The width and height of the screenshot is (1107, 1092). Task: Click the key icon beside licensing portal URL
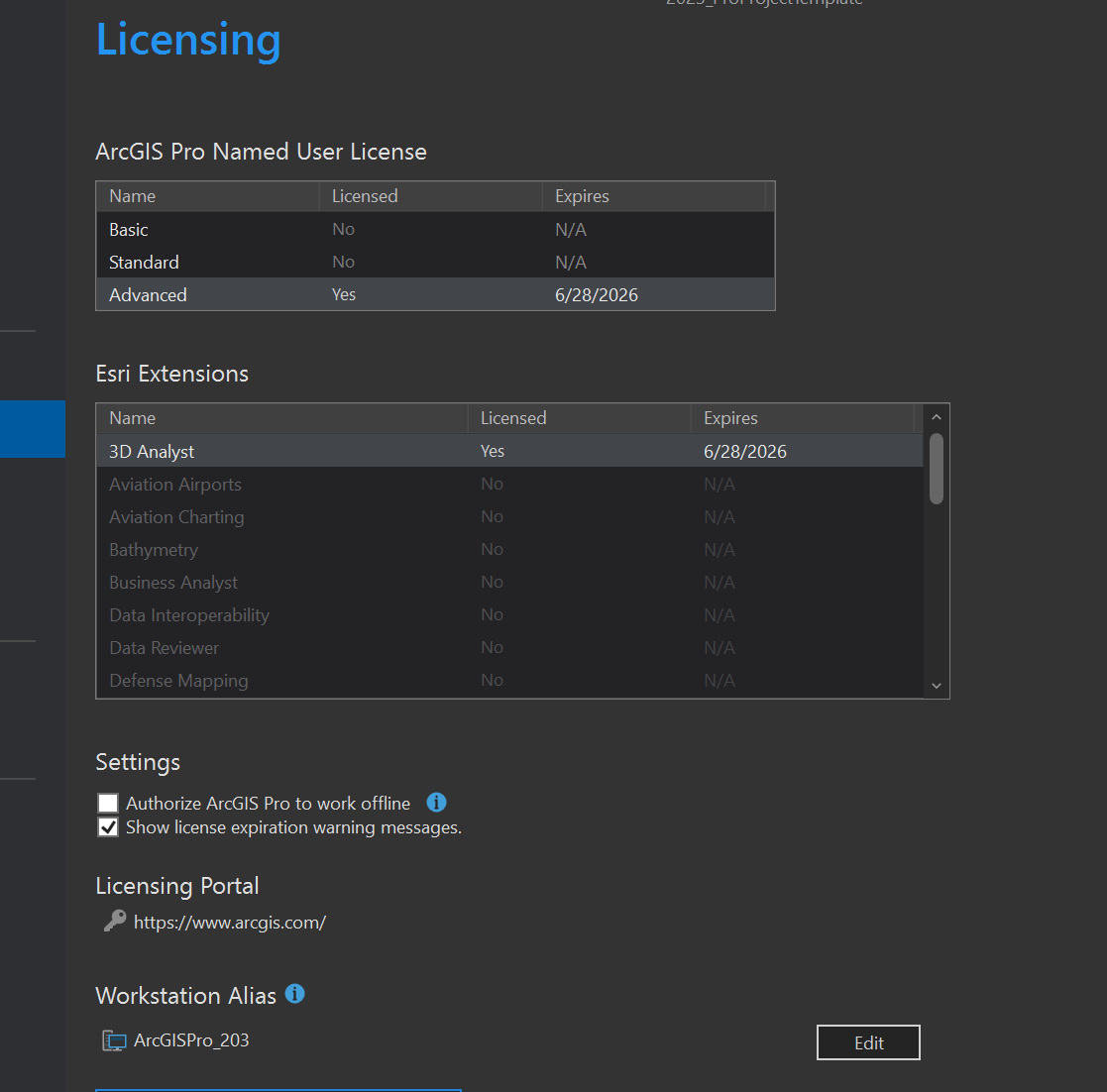point(115,922)
